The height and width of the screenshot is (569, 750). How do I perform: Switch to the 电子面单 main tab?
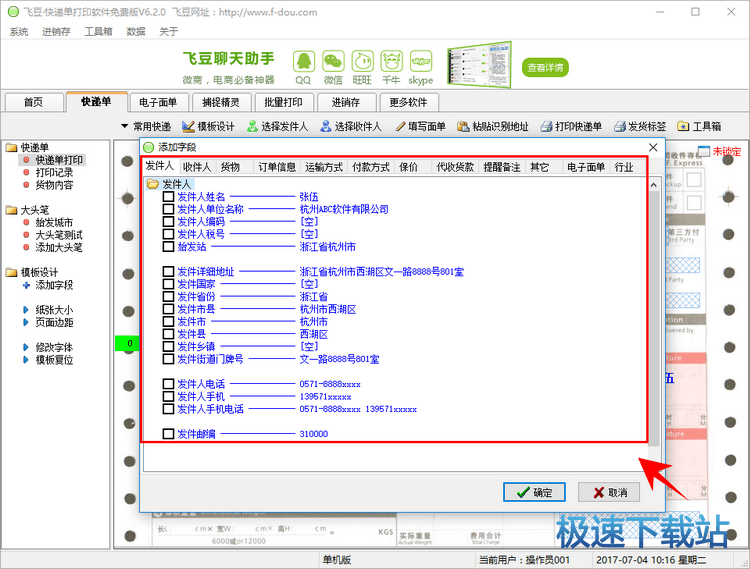coord(158,102)
